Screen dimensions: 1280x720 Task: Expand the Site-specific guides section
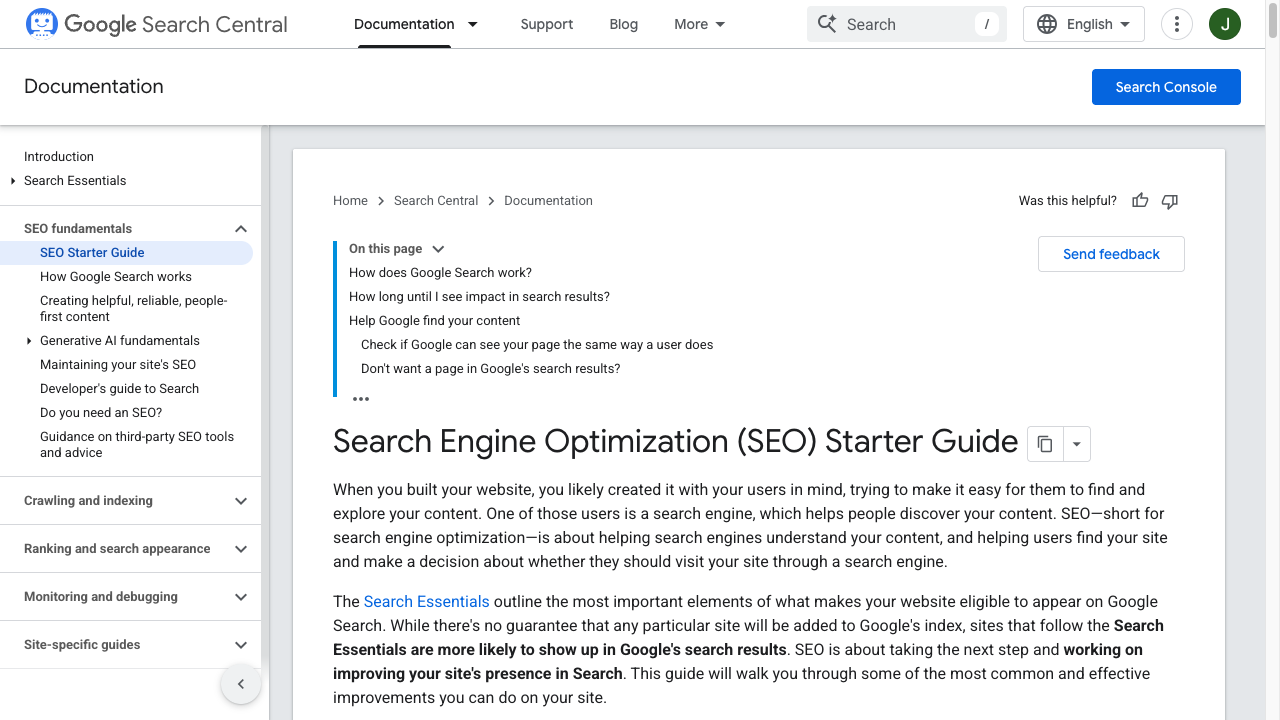pyautogui.click(x=241, y=645)
